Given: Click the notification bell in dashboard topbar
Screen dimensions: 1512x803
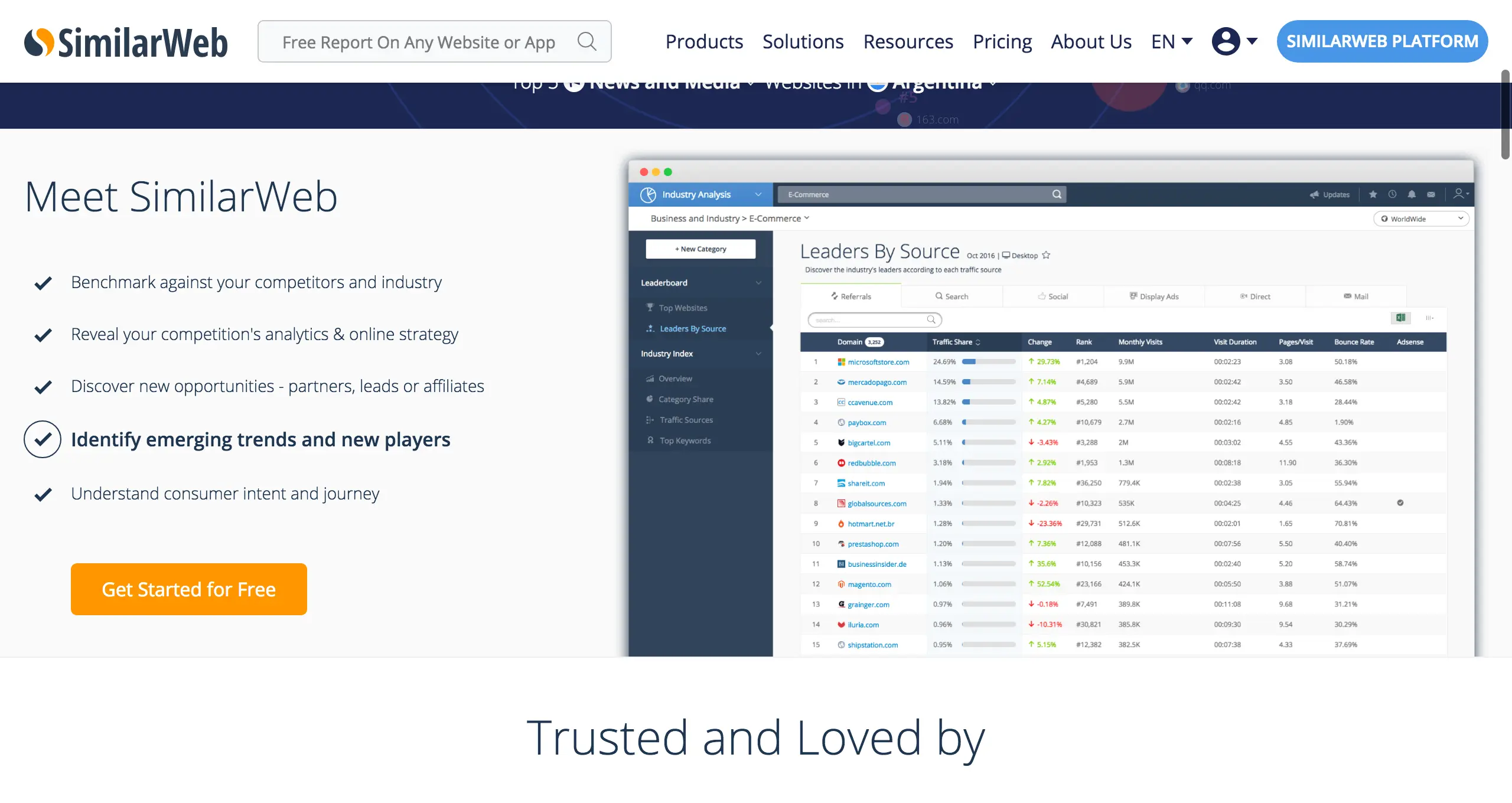Looking at the screenshot, I should click(1412, 194).
